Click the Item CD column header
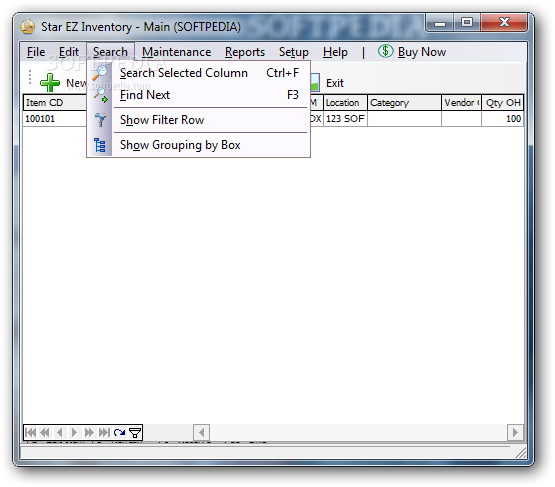The image size is (555, 487). click(x=55, y=103)
